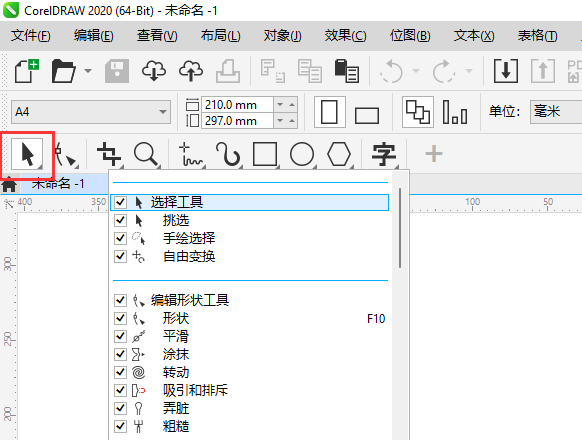
Task: Increase page height 297.0 mm stepper
Action: click(x=292, y=121)
